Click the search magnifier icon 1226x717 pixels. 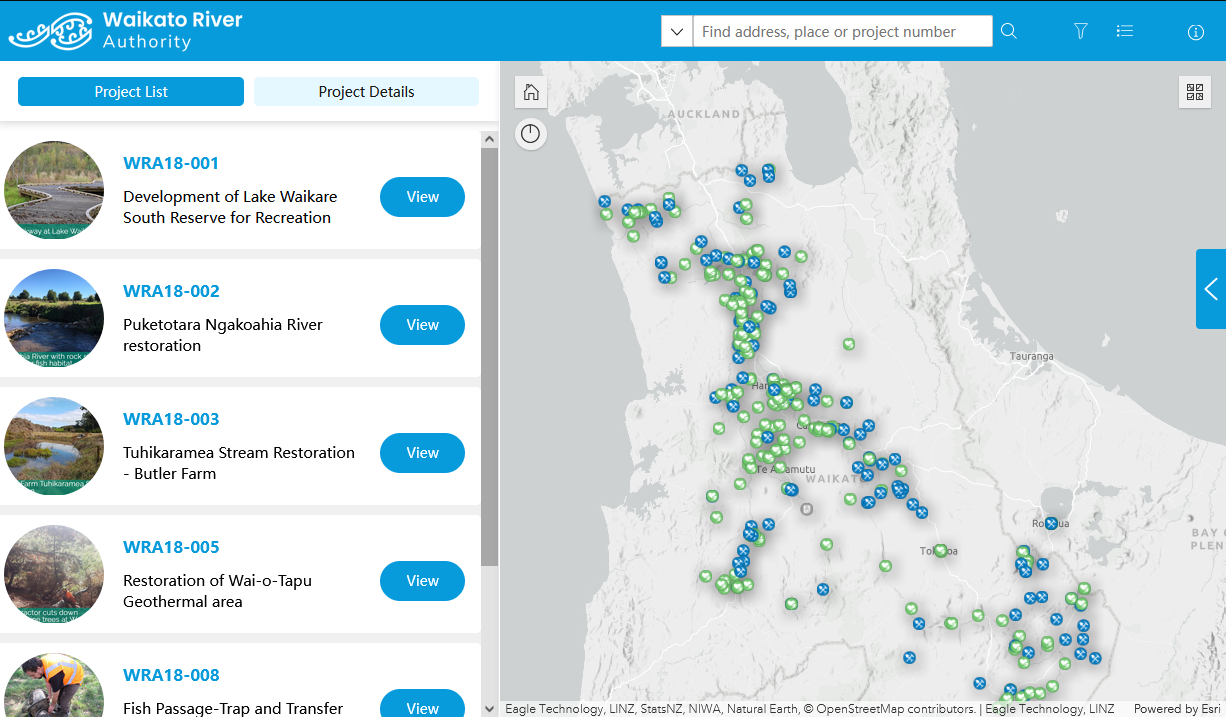1008,31
